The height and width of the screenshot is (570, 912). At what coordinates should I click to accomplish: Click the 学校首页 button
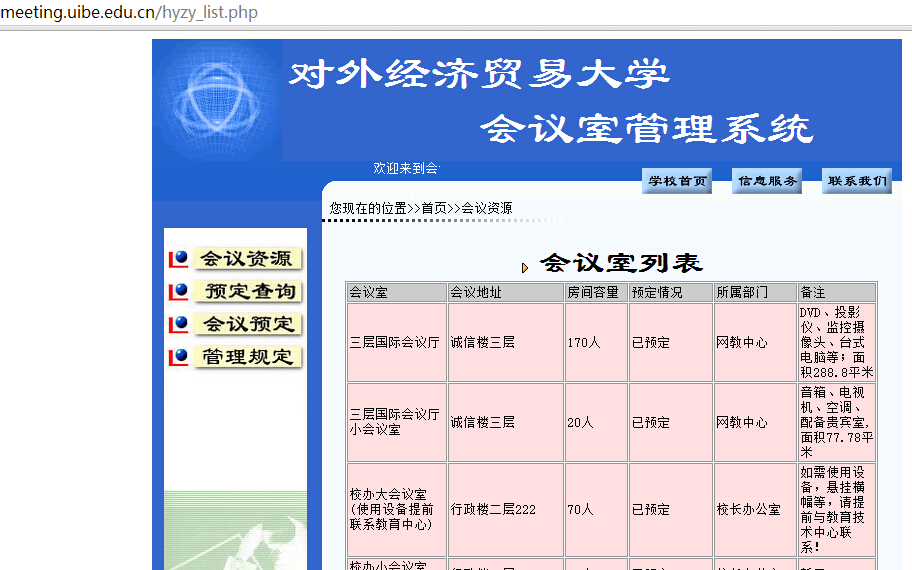[677, 181]
